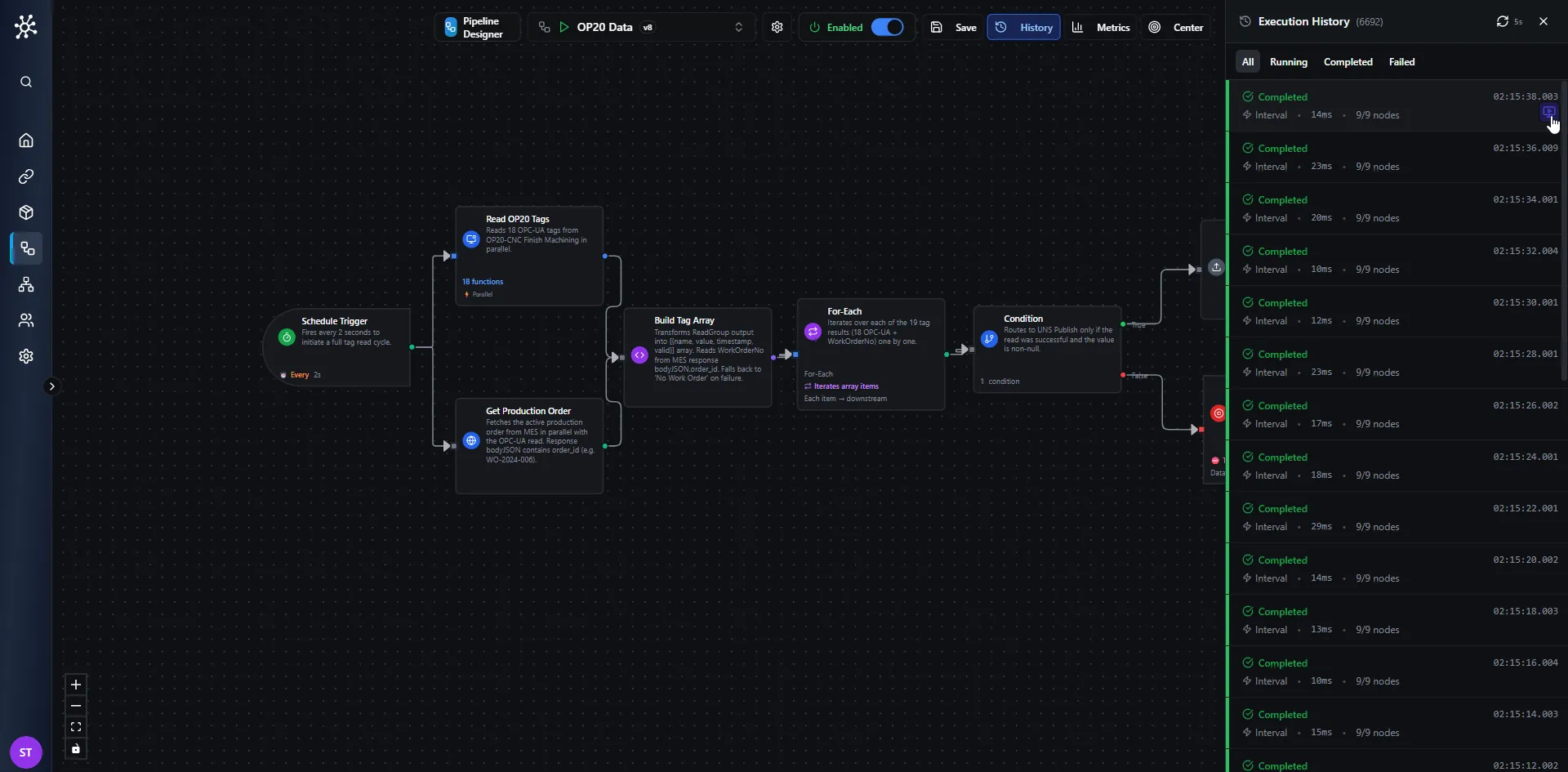The width and height of the screenshot is (1568, 772).
Task: Click the app logo at top left
Action: click(x=26, y=27)
